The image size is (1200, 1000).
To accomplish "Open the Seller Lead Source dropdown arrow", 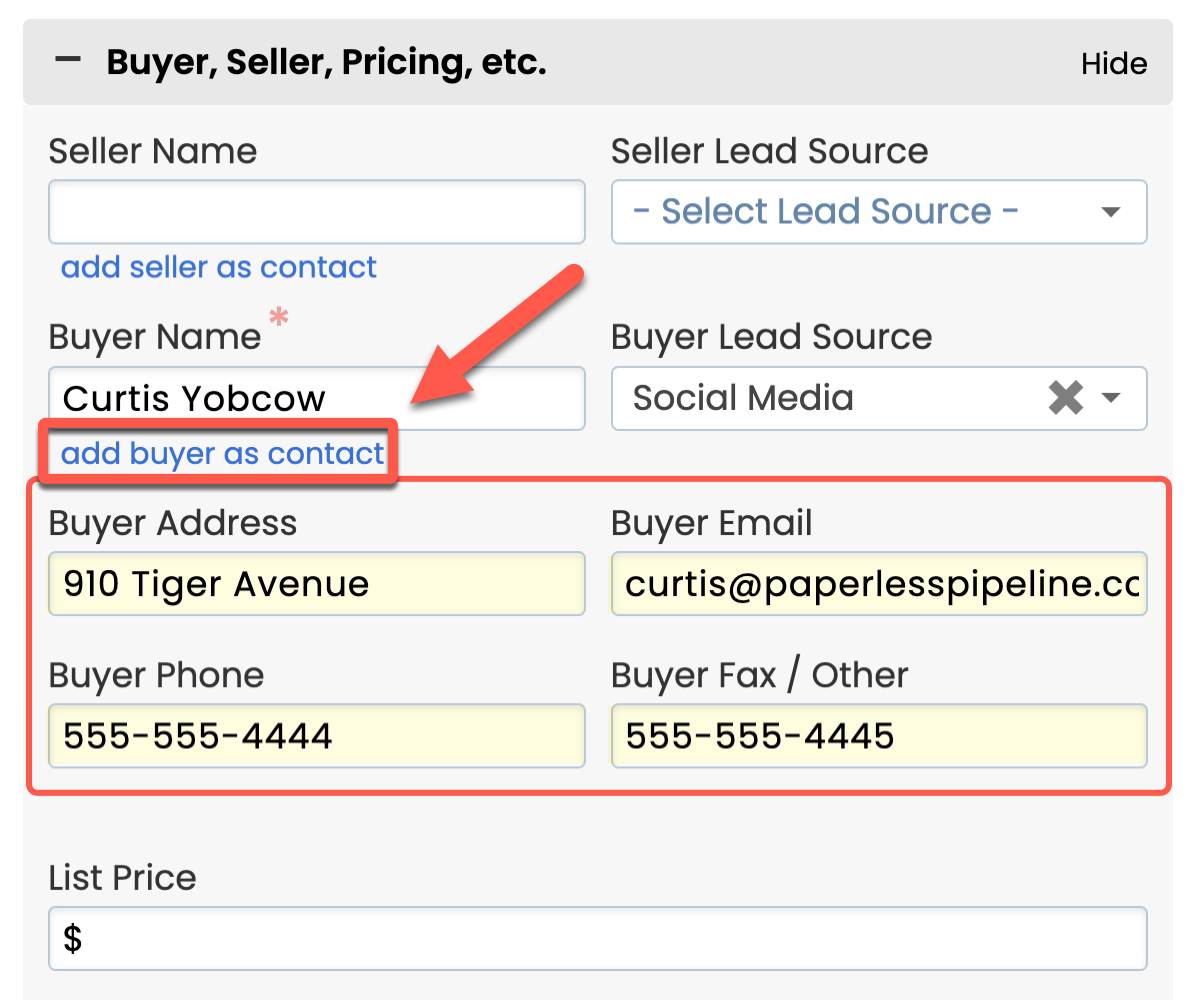I will click(1109, 212).
